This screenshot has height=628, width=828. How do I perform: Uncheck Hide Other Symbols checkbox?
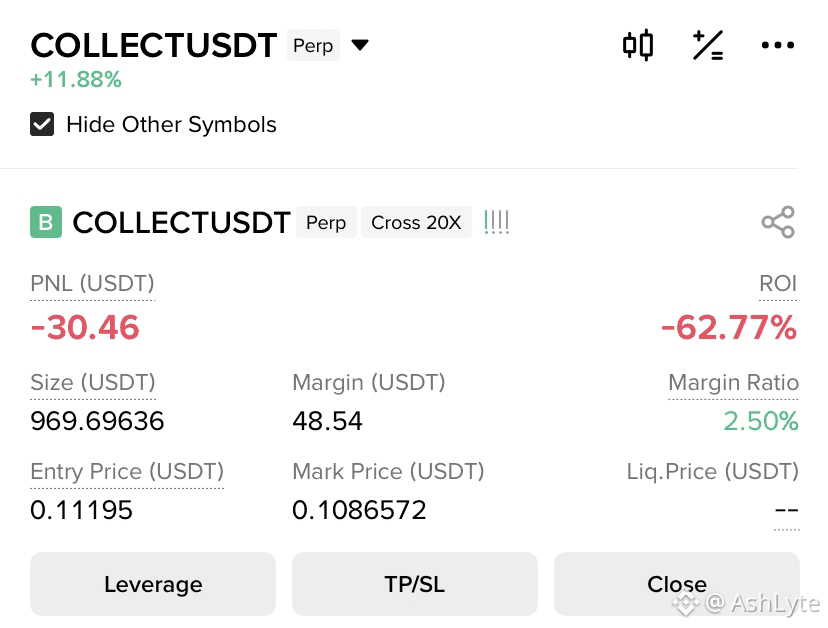pyautogui.click(x=42, y=124)
